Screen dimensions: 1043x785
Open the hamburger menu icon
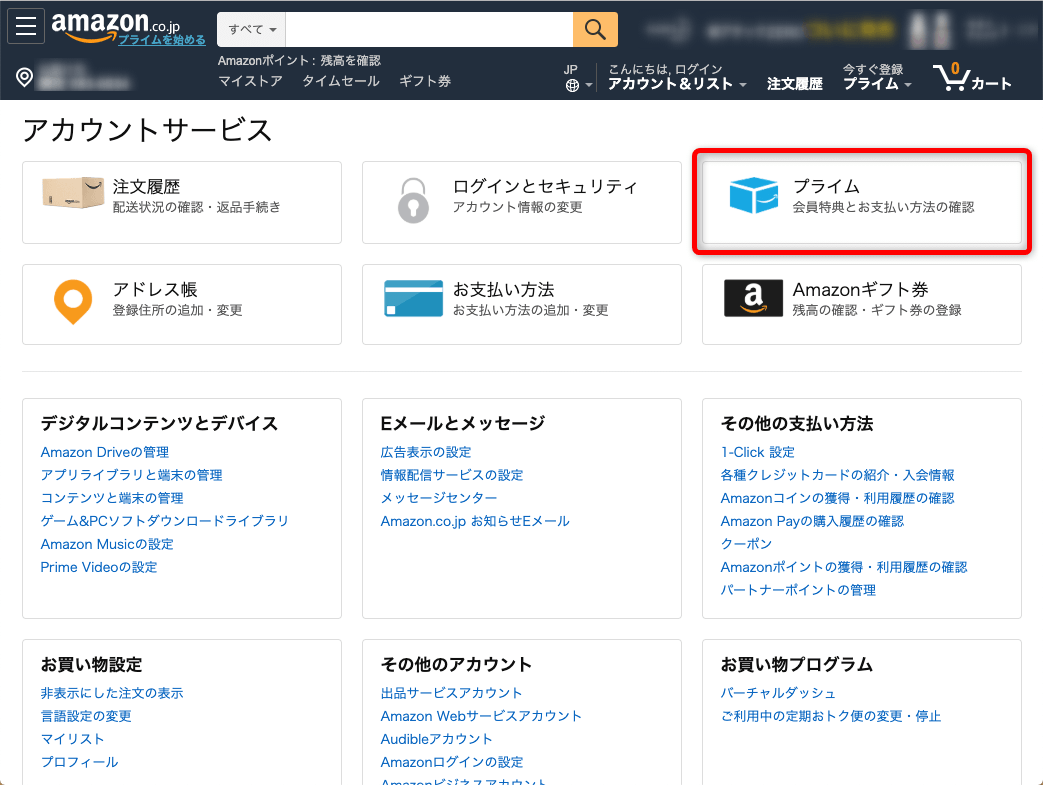(25, 27)
